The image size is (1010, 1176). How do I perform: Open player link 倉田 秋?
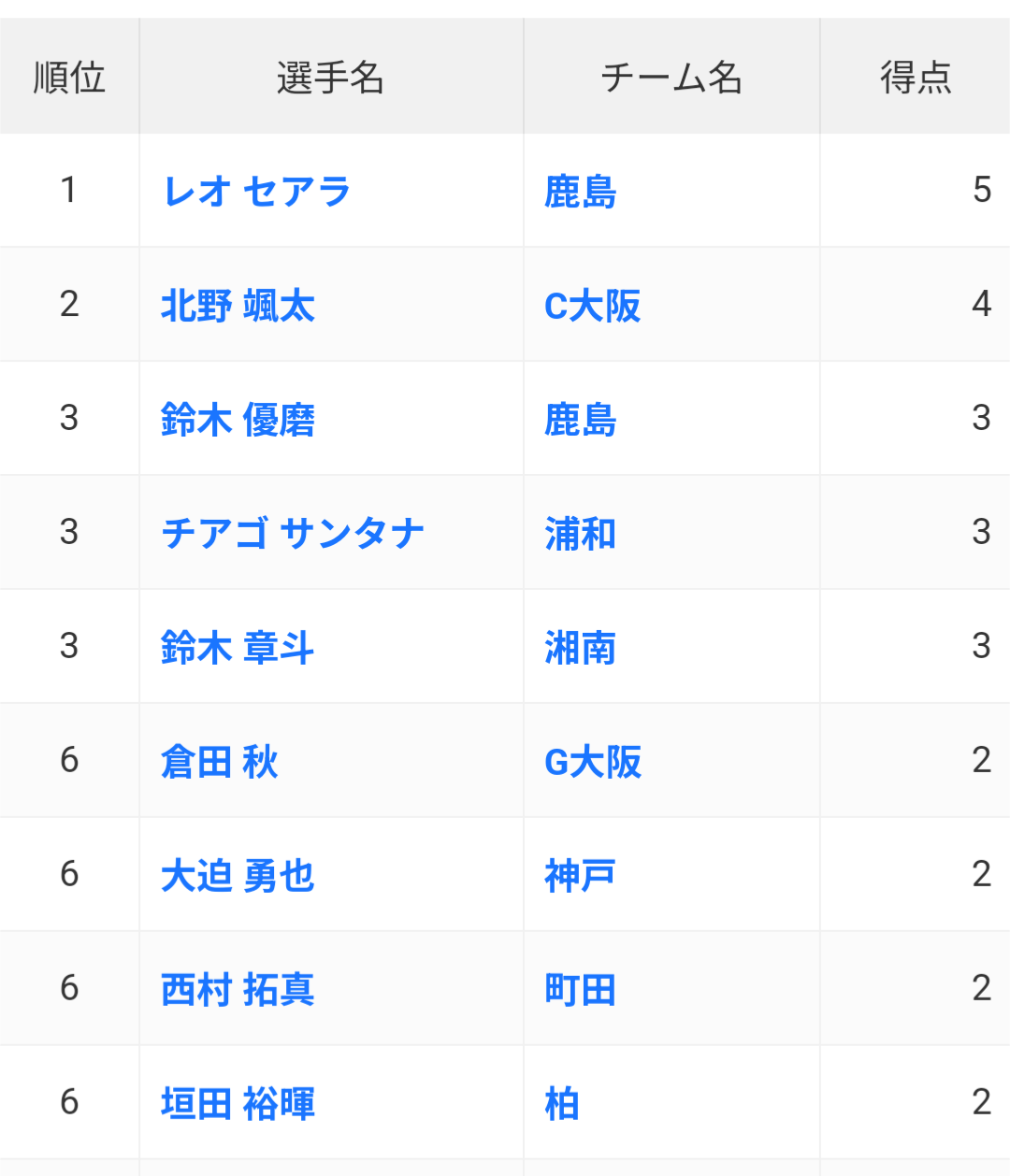(220, 762)
